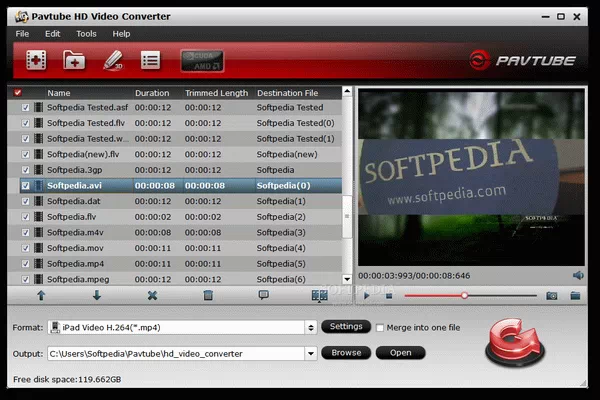
Task: Open the subtitle comment bubble icon
Action: pyautogui.click(x=264, y=295)
